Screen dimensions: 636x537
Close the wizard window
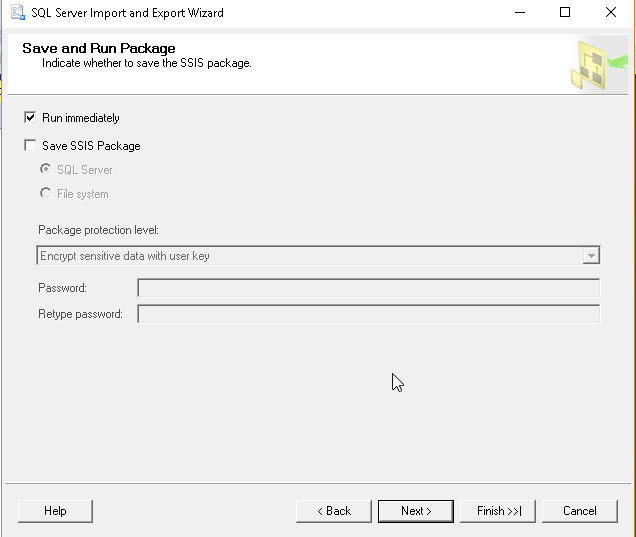click(x=611, y=13)
